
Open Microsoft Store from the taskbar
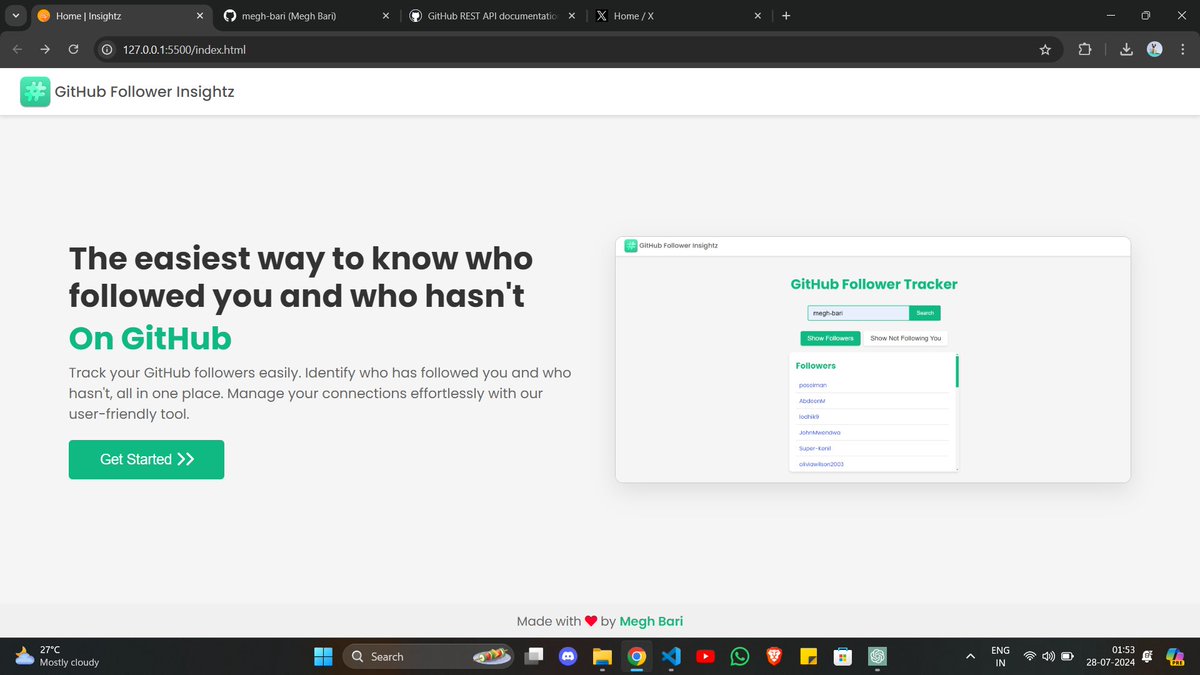(843, 656)
